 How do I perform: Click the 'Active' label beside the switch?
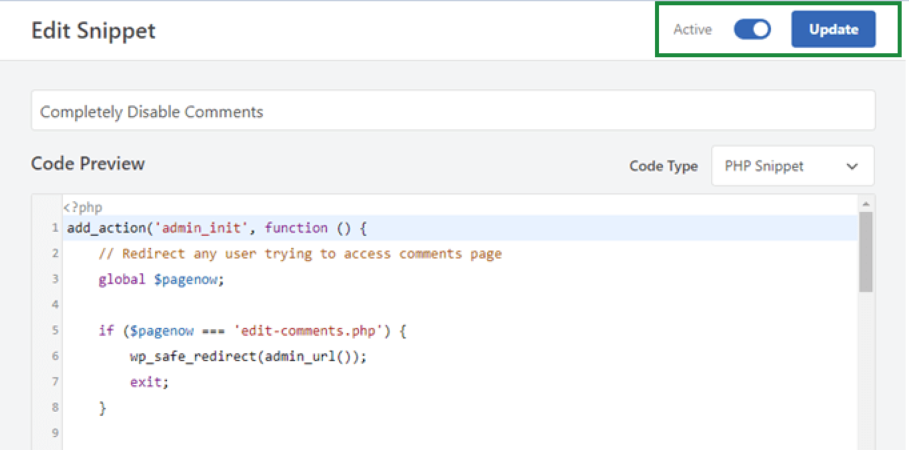[692, 30]
